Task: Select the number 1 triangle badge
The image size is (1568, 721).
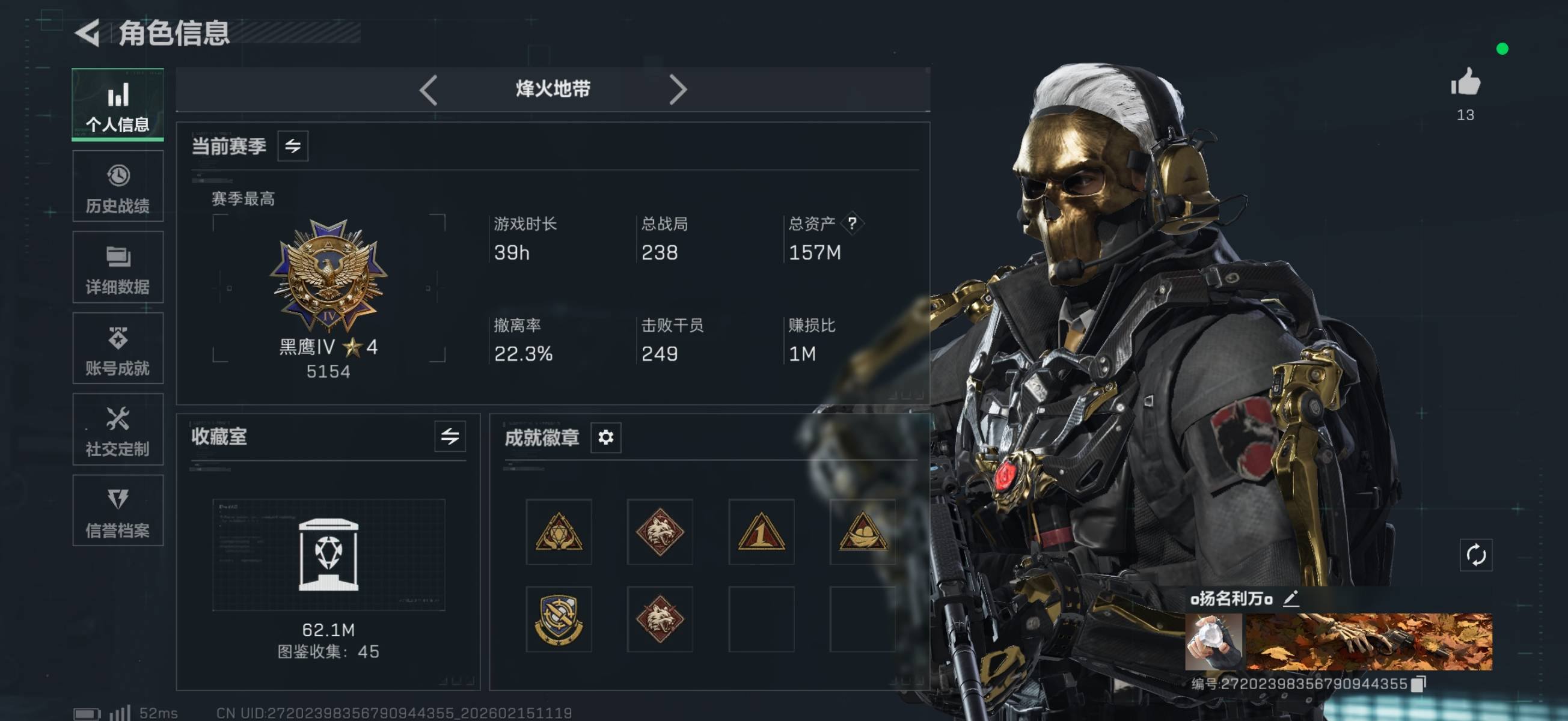Action: [x=761, y=532]
